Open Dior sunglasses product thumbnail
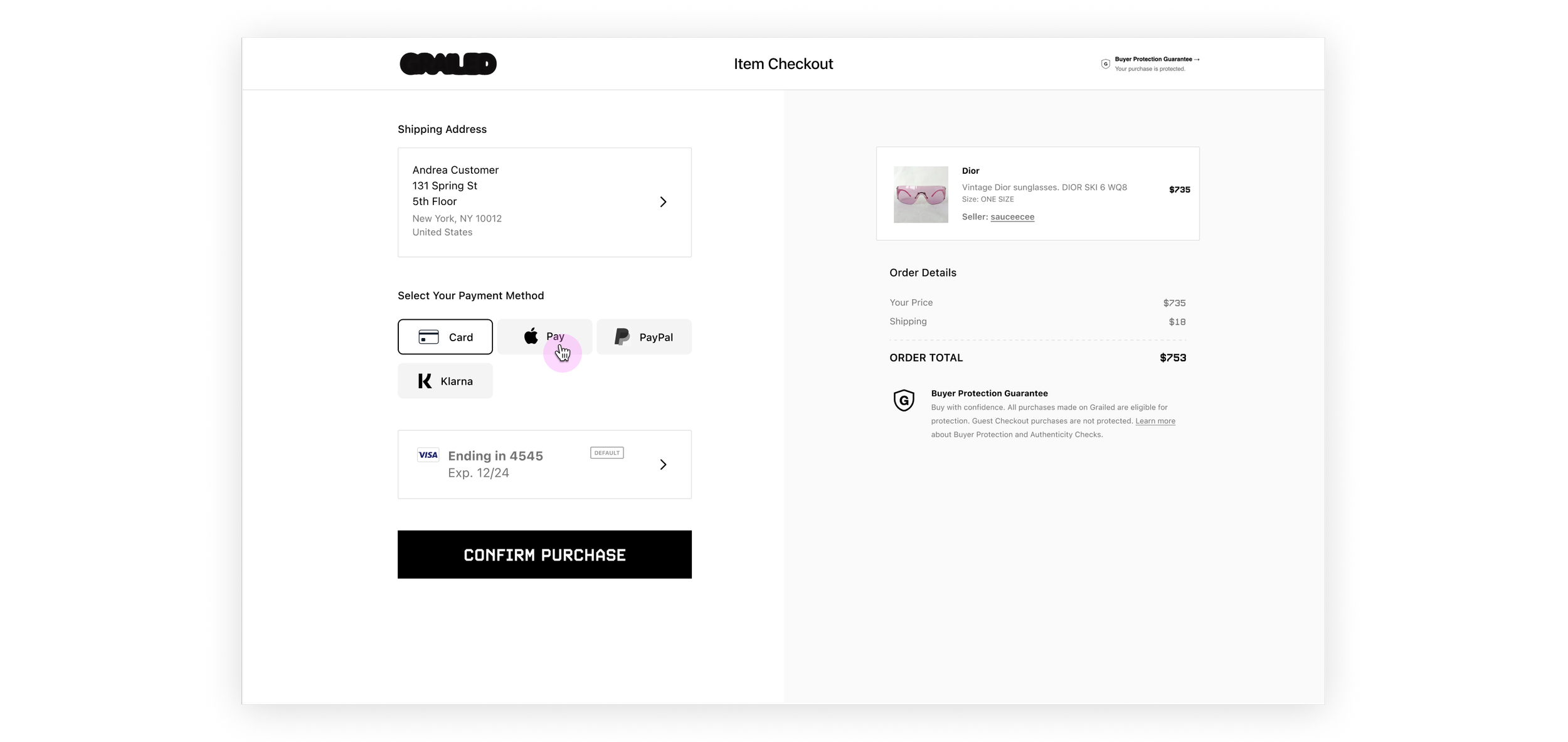1568x742 pixels. (921, 194)
